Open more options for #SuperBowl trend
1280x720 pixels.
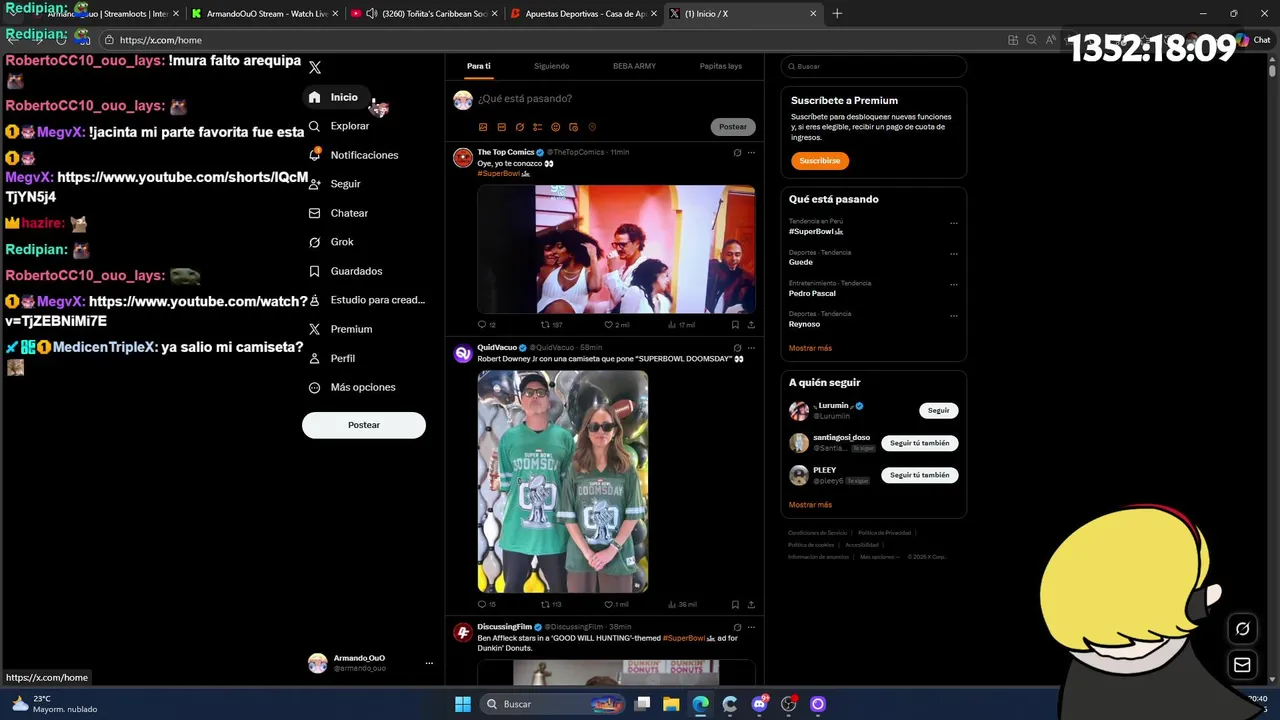(954, 223)
